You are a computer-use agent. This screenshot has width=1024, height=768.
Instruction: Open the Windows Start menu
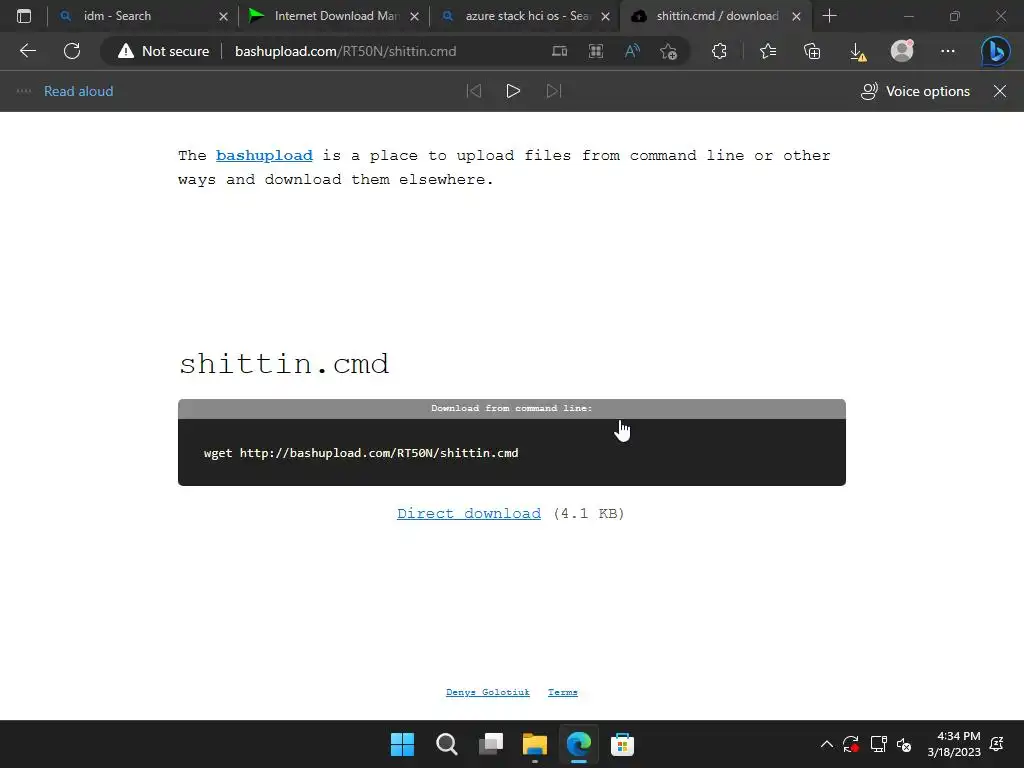click(x=402, y=744)
